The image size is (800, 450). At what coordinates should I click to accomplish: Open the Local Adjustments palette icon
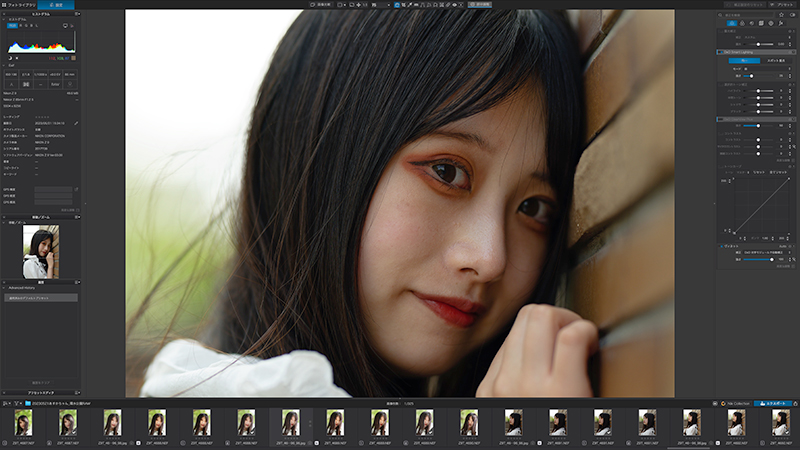781,23
